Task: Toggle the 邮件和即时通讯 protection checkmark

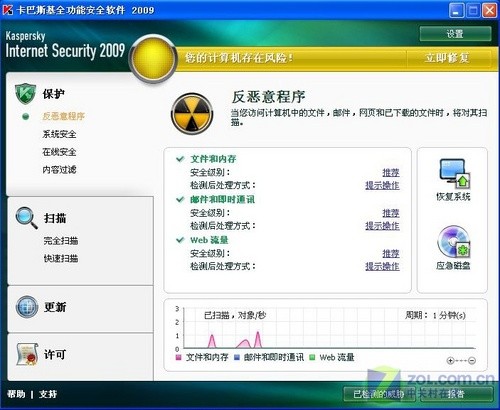Action: [x=180, y=199]
